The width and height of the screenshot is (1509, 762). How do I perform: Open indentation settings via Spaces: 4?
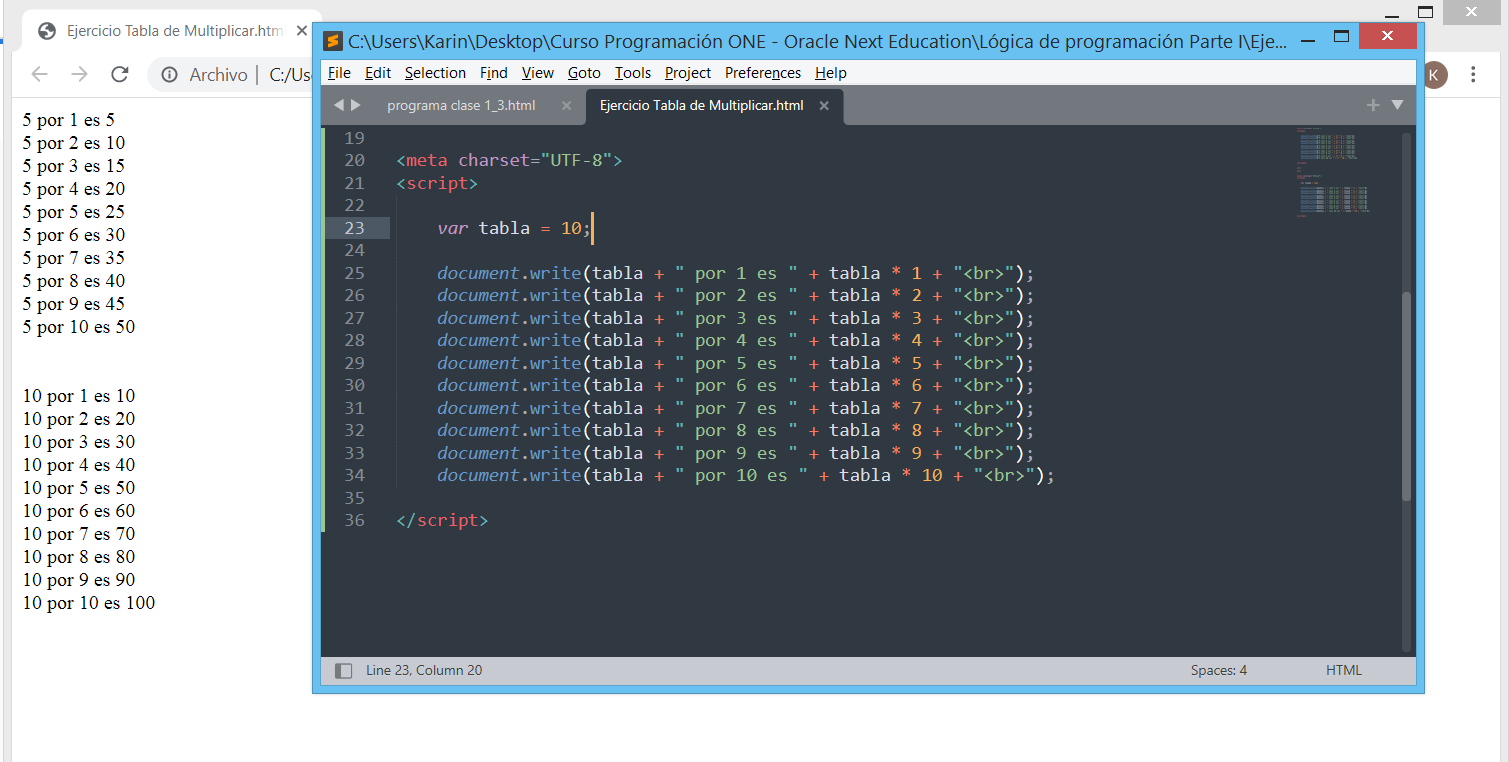[x=1218, y=670]
